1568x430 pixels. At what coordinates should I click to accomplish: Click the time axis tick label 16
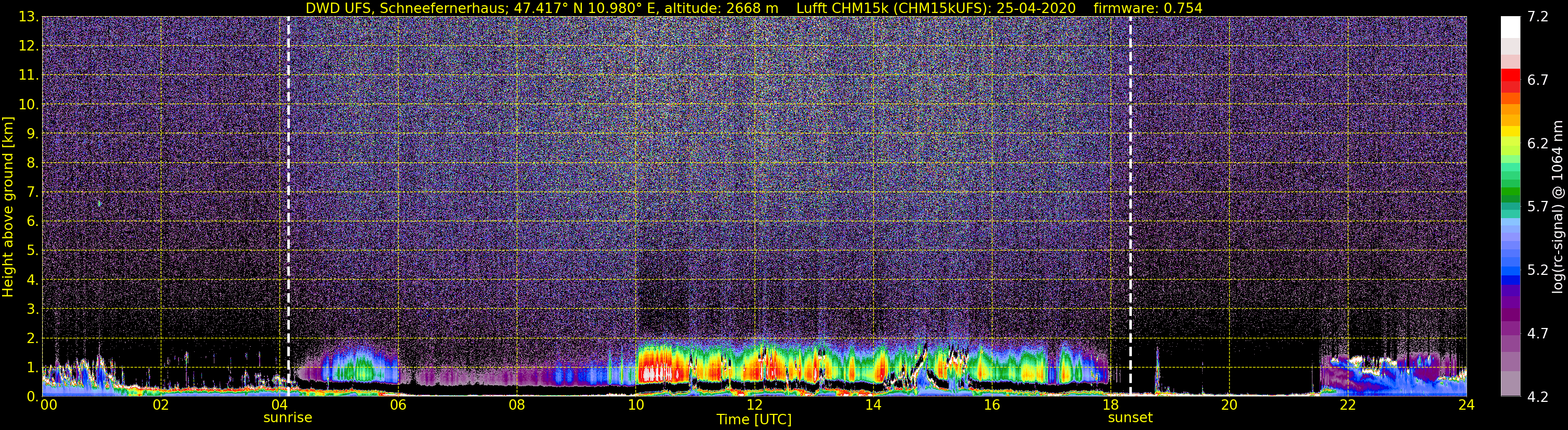point(991,406)
